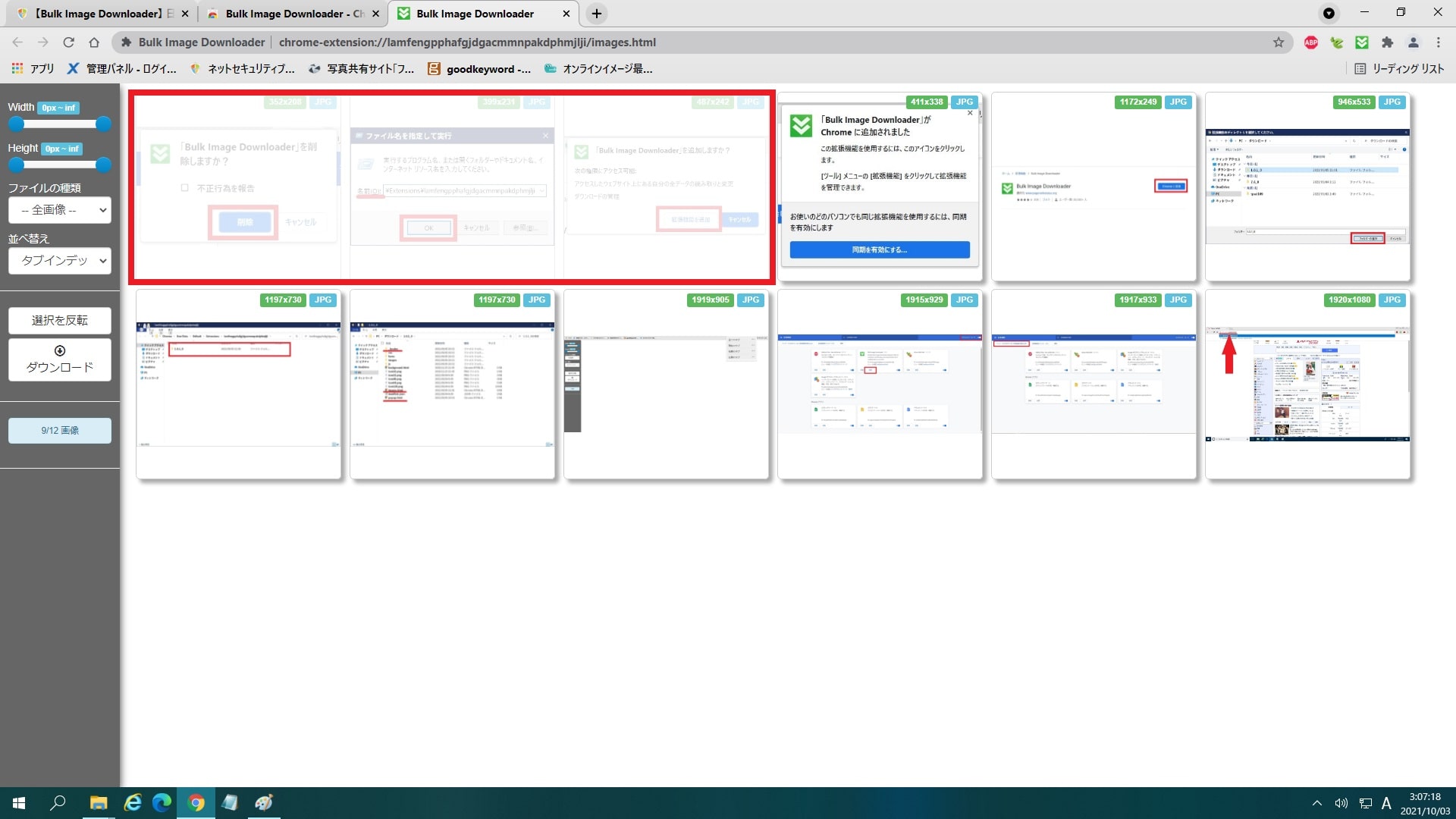Open the 並べ替え sort dropdown
Image resolution: width=1456 pixels, height=819 pixels.
click(60, 261)
